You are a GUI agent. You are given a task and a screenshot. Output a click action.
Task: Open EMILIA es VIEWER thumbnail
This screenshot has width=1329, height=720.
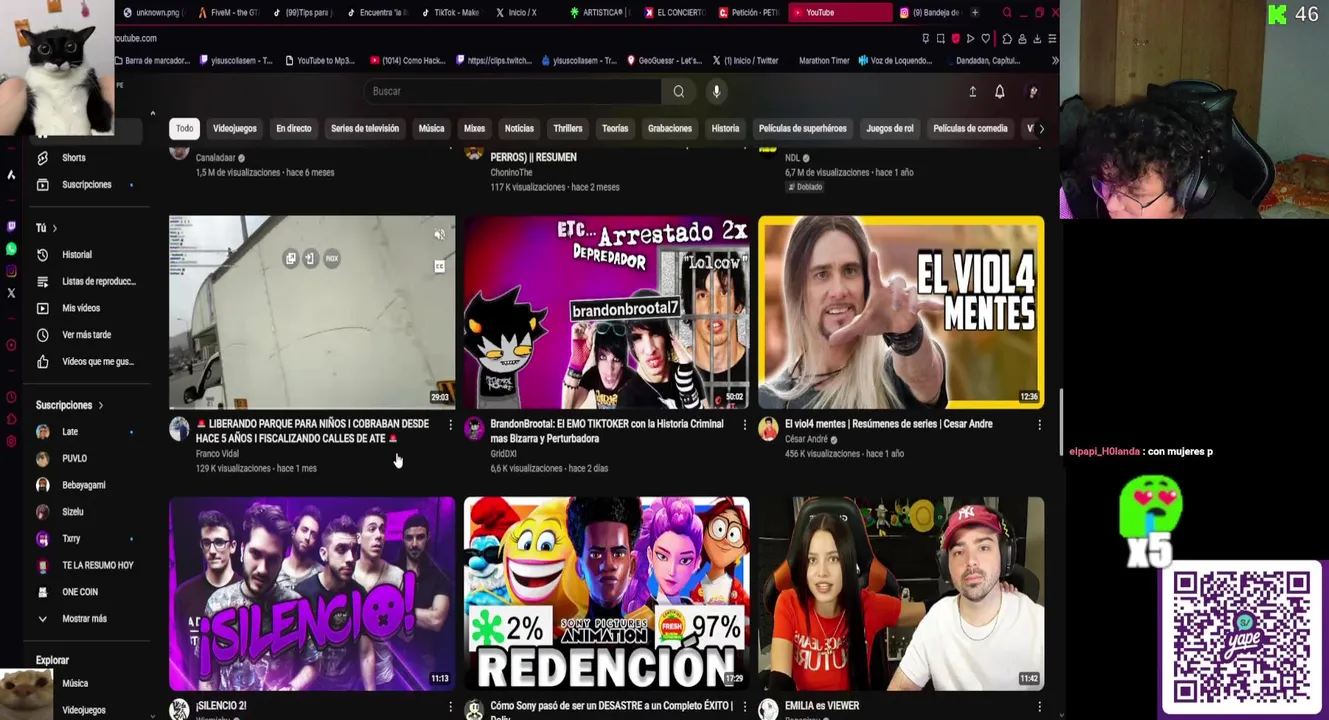pyautogui.click(x=901, y=594)
